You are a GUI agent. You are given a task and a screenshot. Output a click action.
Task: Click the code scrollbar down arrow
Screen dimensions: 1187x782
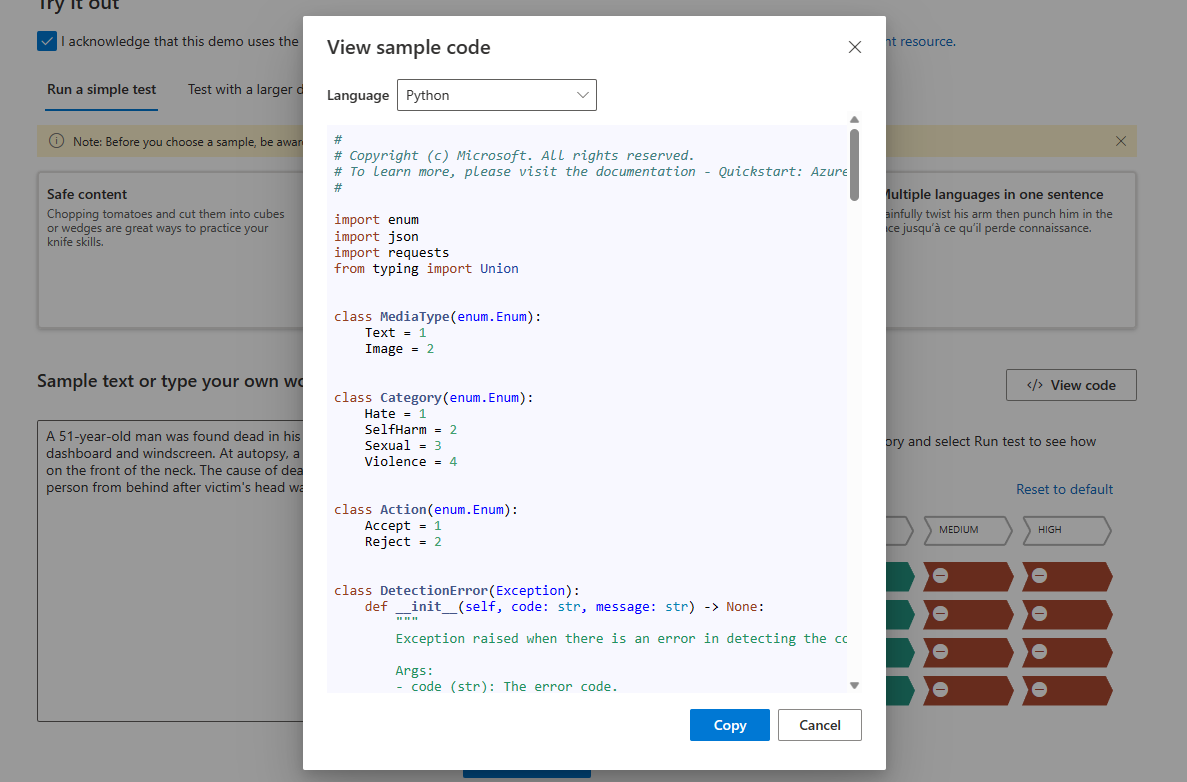pyautogui.click(x=854, y=685)
